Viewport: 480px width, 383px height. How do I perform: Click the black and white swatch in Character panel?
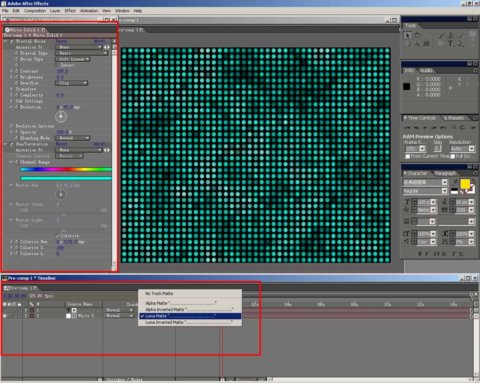coord(454,191)
